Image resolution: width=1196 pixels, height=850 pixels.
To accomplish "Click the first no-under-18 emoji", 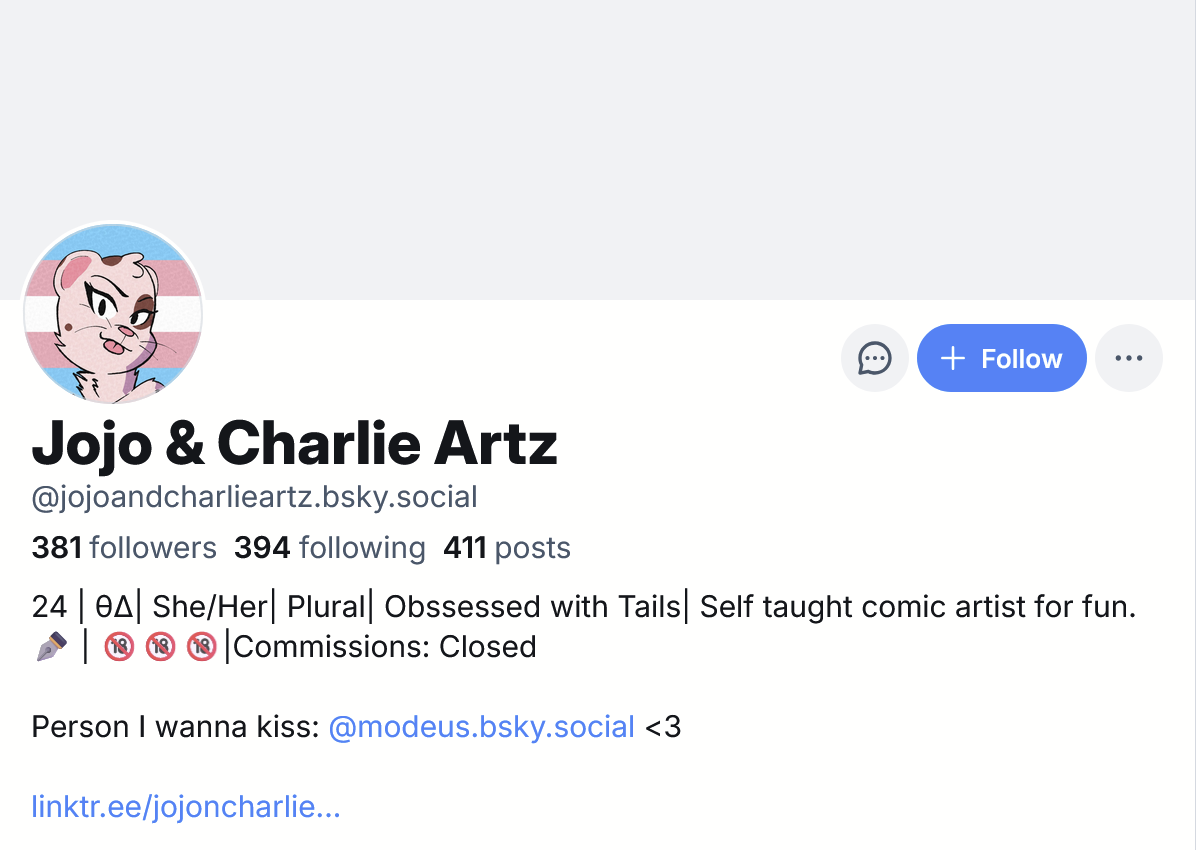I will click(119, 647).
